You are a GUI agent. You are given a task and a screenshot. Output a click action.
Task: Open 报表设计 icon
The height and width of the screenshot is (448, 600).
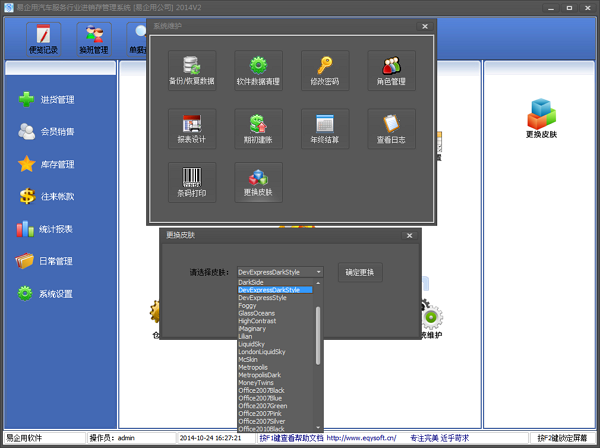click(192, 129)
